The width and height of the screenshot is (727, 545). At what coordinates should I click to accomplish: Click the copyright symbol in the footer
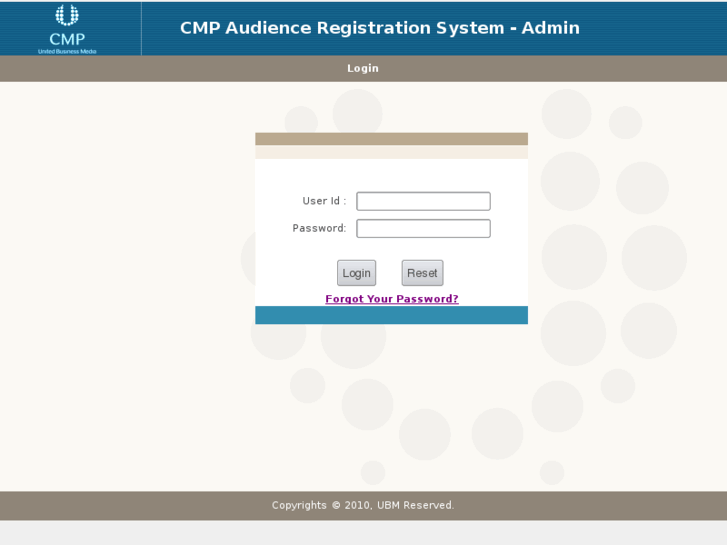coord(336,505)
